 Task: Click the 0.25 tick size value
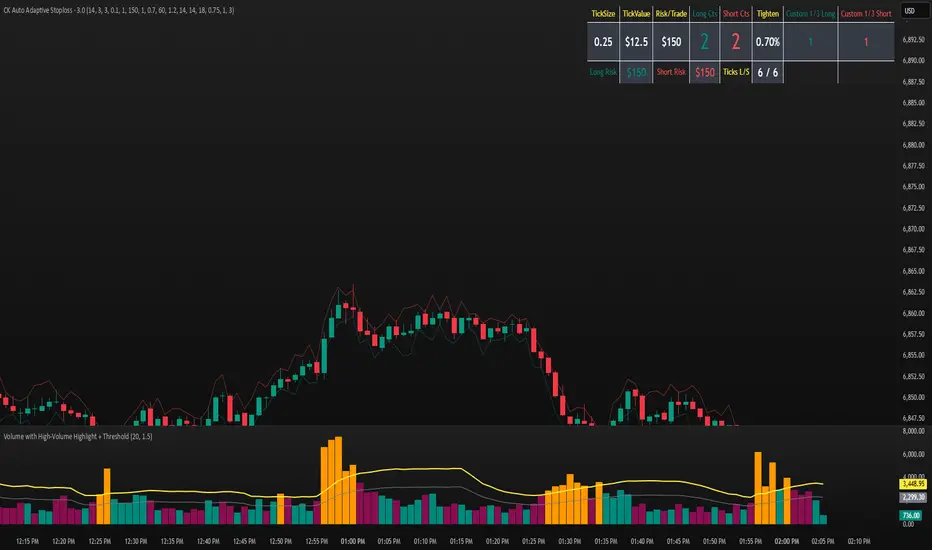[x=603, y=42]
